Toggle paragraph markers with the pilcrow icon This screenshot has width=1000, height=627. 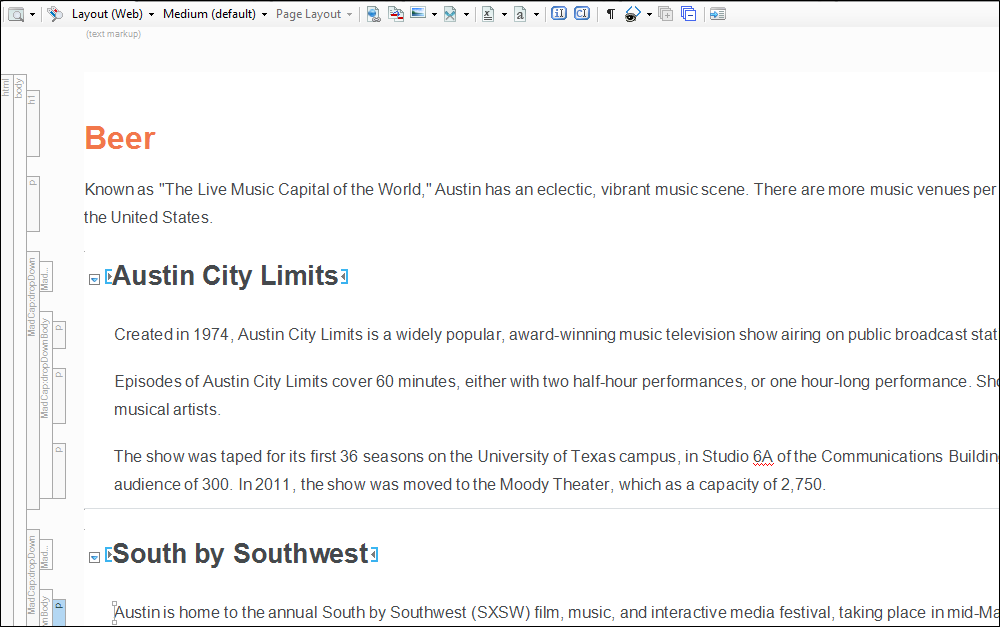610,14
